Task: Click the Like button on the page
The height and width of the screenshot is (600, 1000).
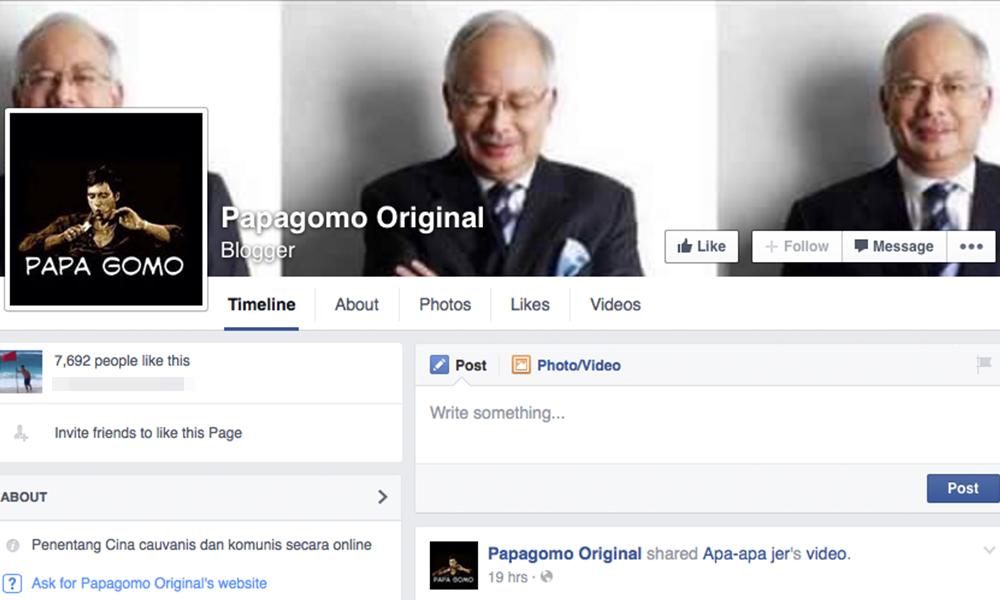Action: pyautogui.click(x=701, y=246)
